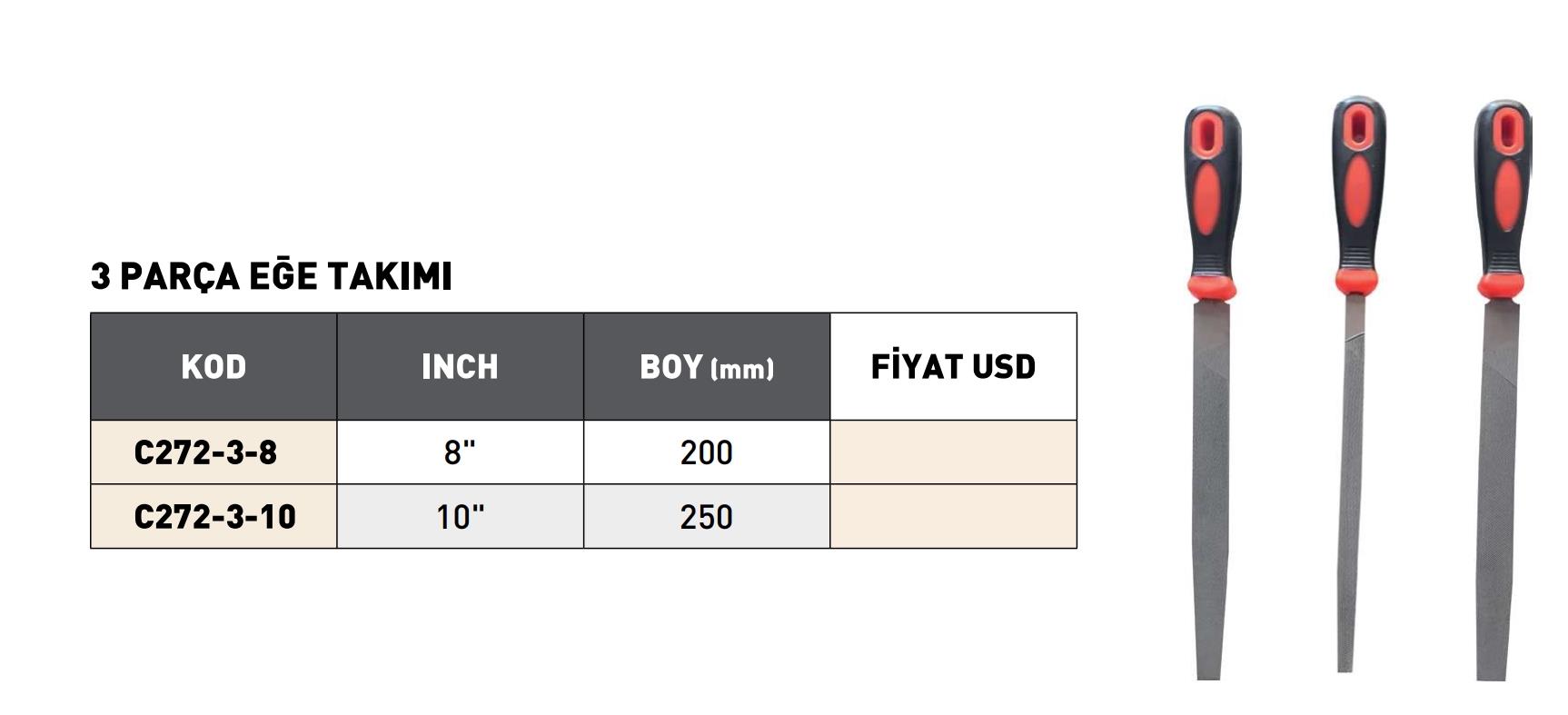Image resolution: width=1568 pixels, height=715 pixels.
Task: Click the BOY (mm) column header
Action: (706, 367)
